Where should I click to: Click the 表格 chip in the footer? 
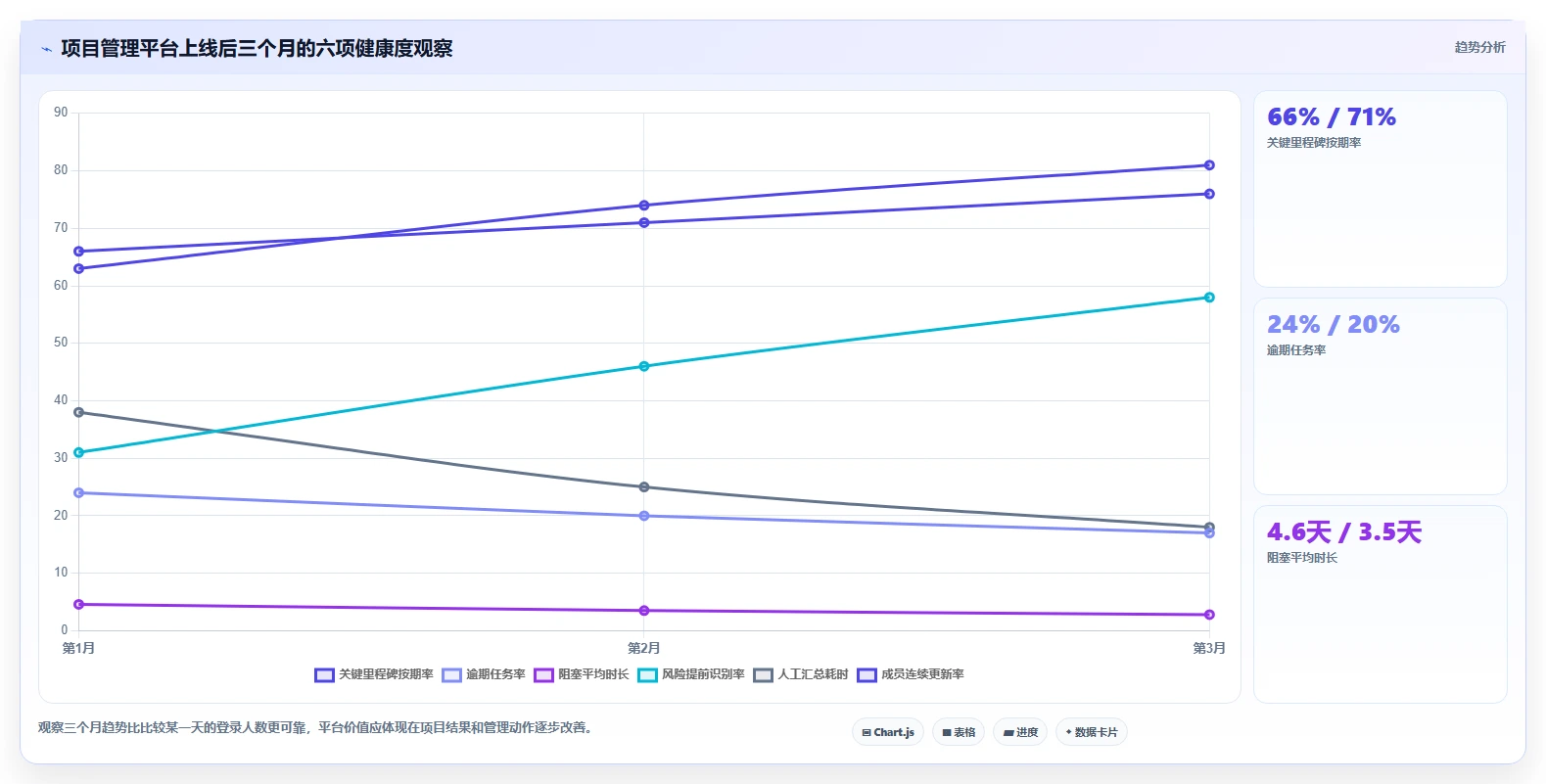pos(959,732)
